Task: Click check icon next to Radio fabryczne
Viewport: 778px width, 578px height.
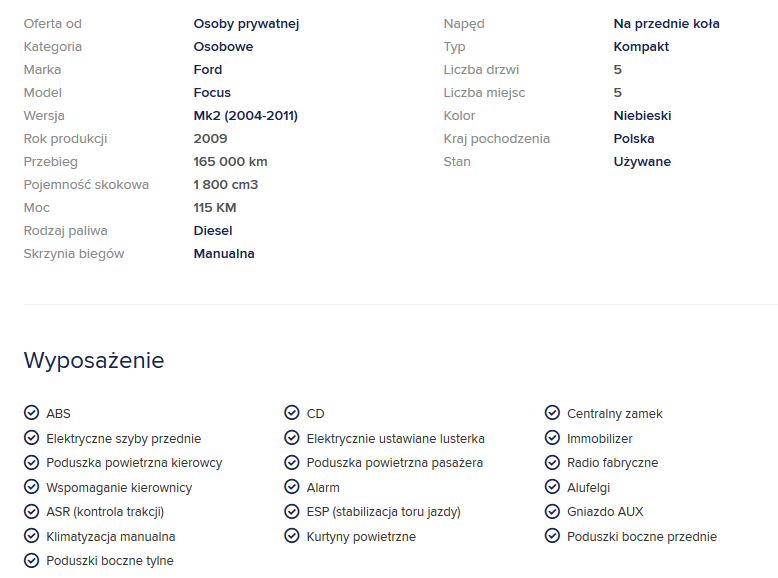Action: tap(552, 463)
